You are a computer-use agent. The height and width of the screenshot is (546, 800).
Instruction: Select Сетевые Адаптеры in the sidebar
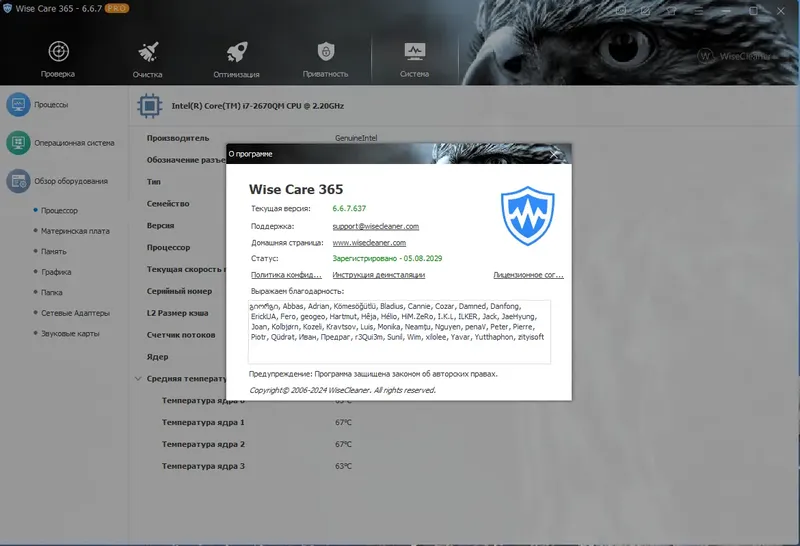tap(75, 313)
